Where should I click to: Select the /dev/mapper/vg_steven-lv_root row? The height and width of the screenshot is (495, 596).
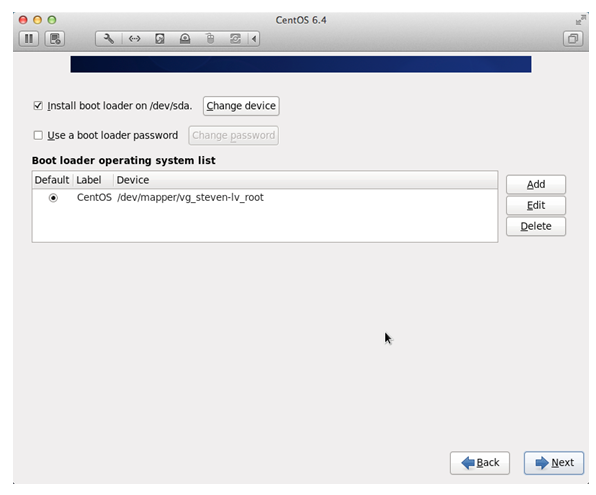pos(265,198)
